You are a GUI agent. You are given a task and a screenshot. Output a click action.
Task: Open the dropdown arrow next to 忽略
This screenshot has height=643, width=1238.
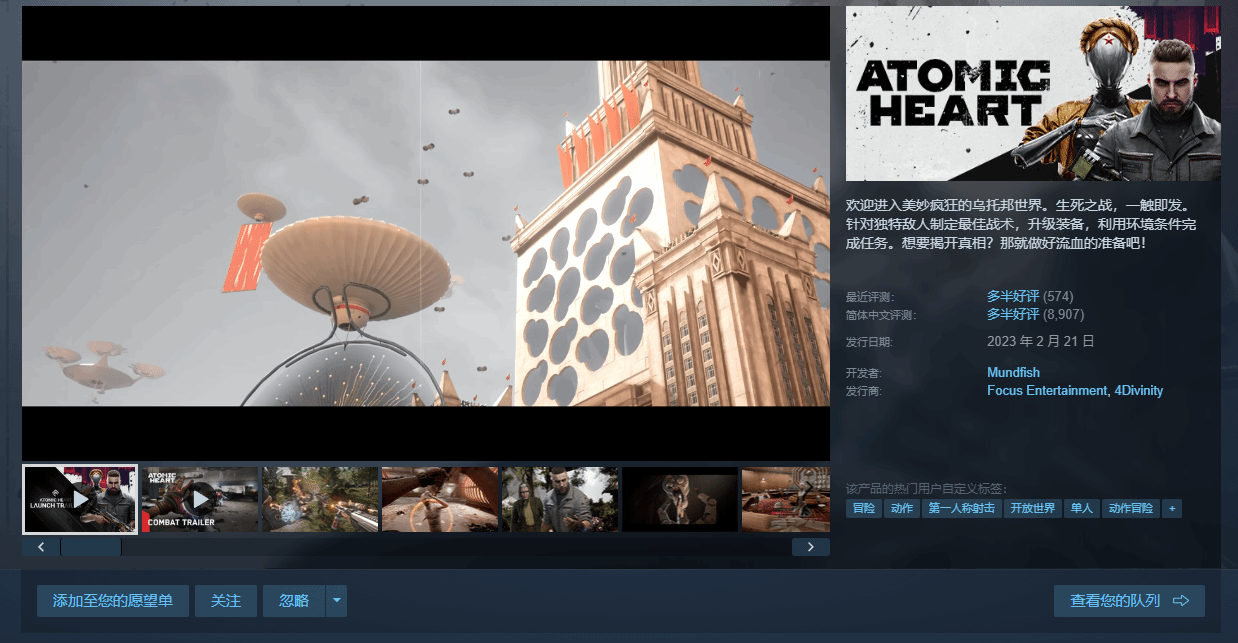pyautogui.click(x=336, y=601)
